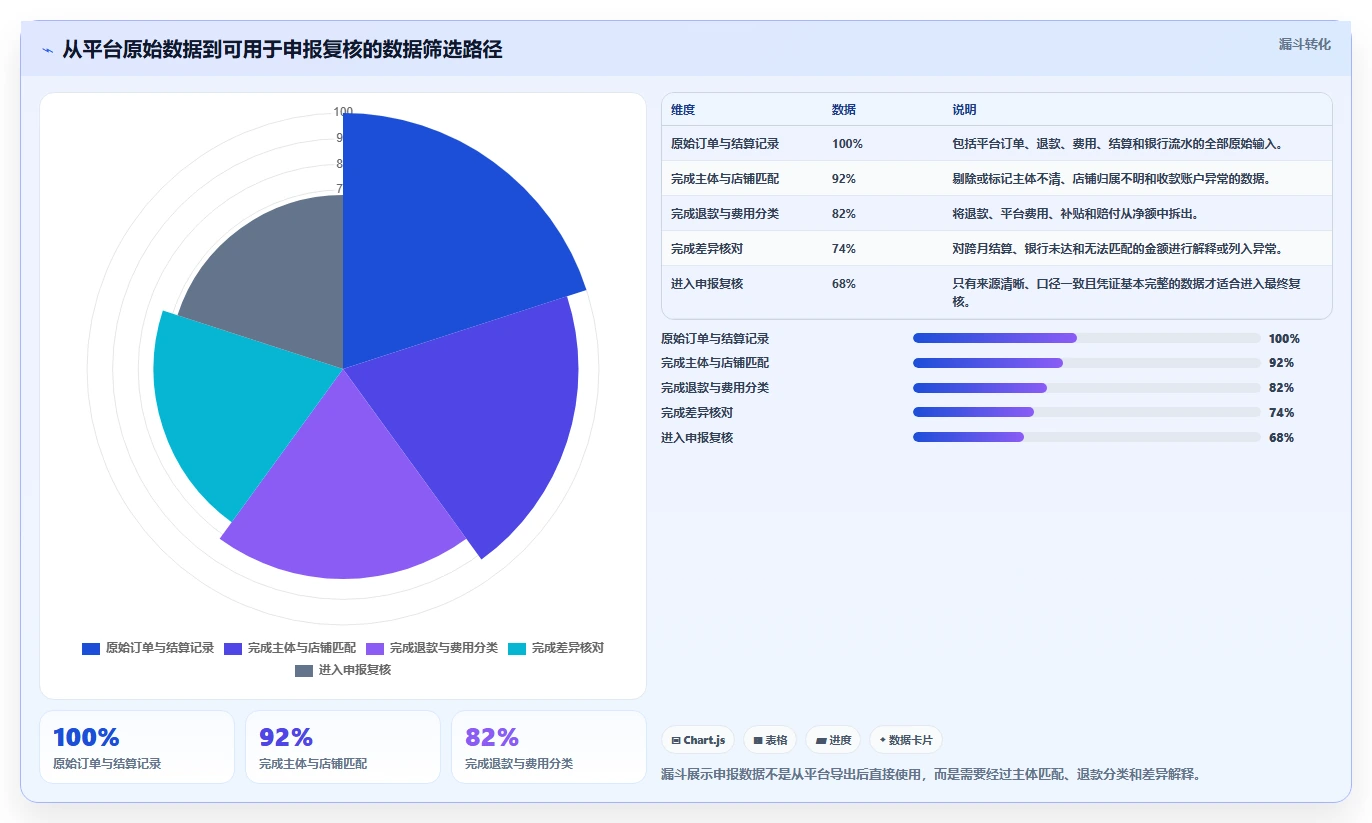Open the 82% 完成退款与费用分类 data card
Image resolution: width=1372 pixels, height=823 pixels.
click(549, 747)
